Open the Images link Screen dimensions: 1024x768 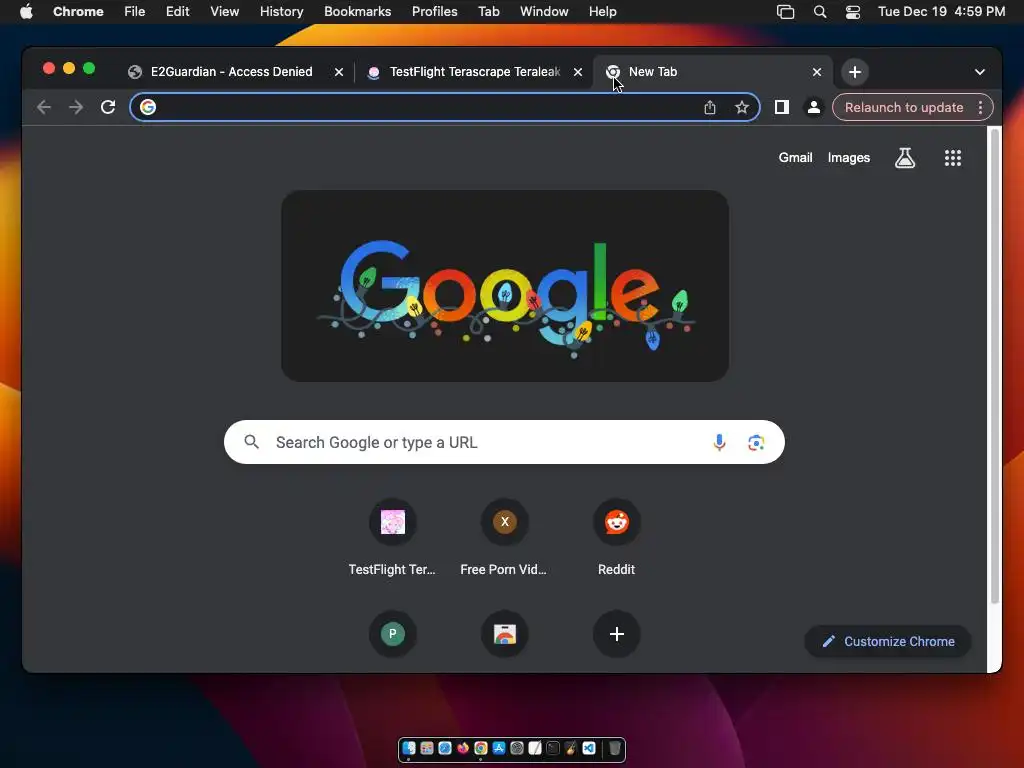tap(848, 157)
